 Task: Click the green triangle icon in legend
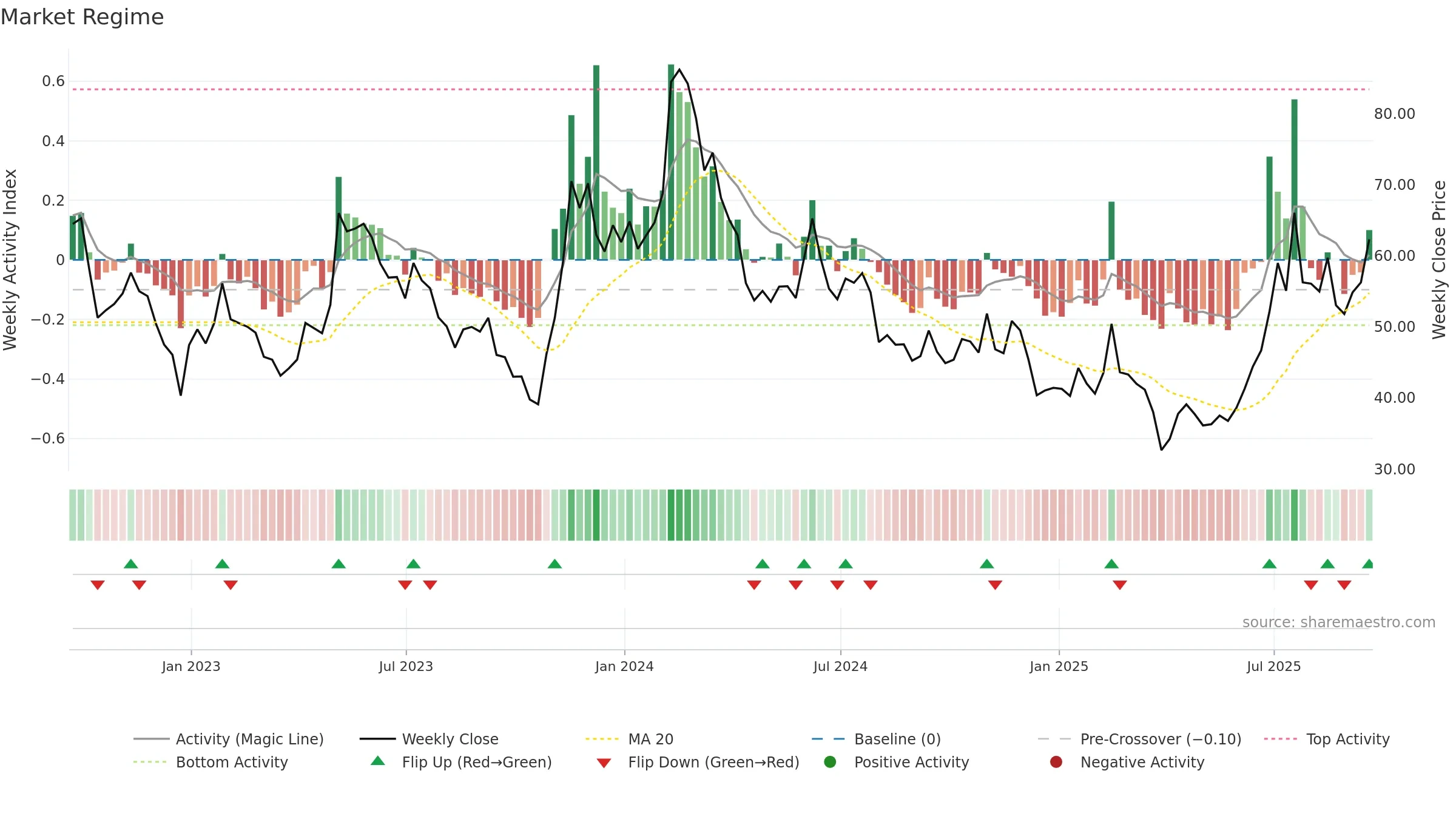click(x=378, y=761)
